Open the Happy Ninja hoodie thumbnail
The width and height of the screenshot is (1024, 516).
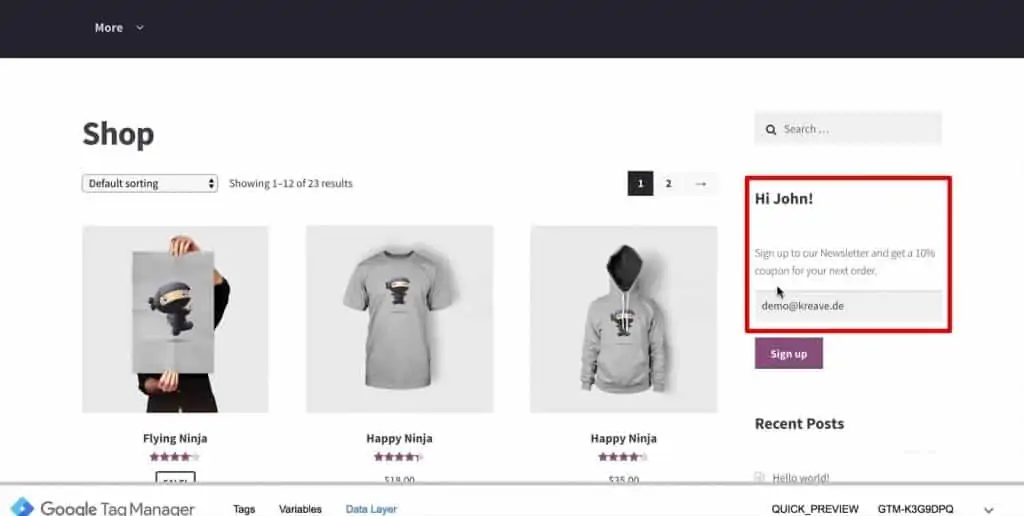point(623,319)
